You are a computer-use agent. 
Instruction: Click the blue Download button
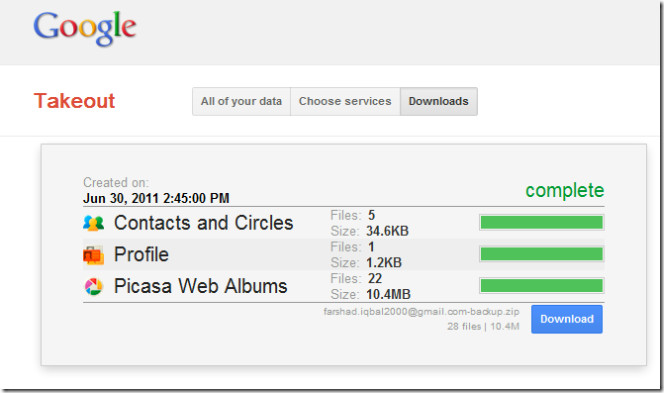(567, 319)
